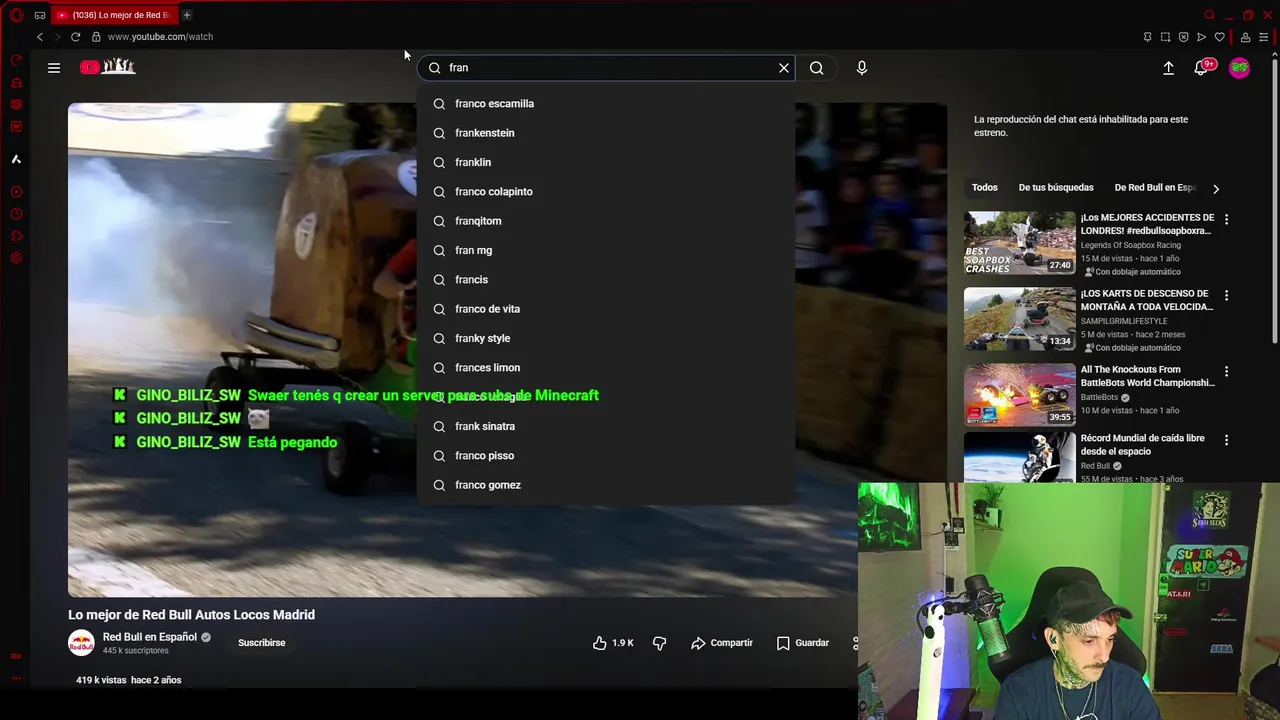Open the sidebar history clock icon
Image resolution: width=1280 pixels, height=720 pixels.
pos(16,214)
